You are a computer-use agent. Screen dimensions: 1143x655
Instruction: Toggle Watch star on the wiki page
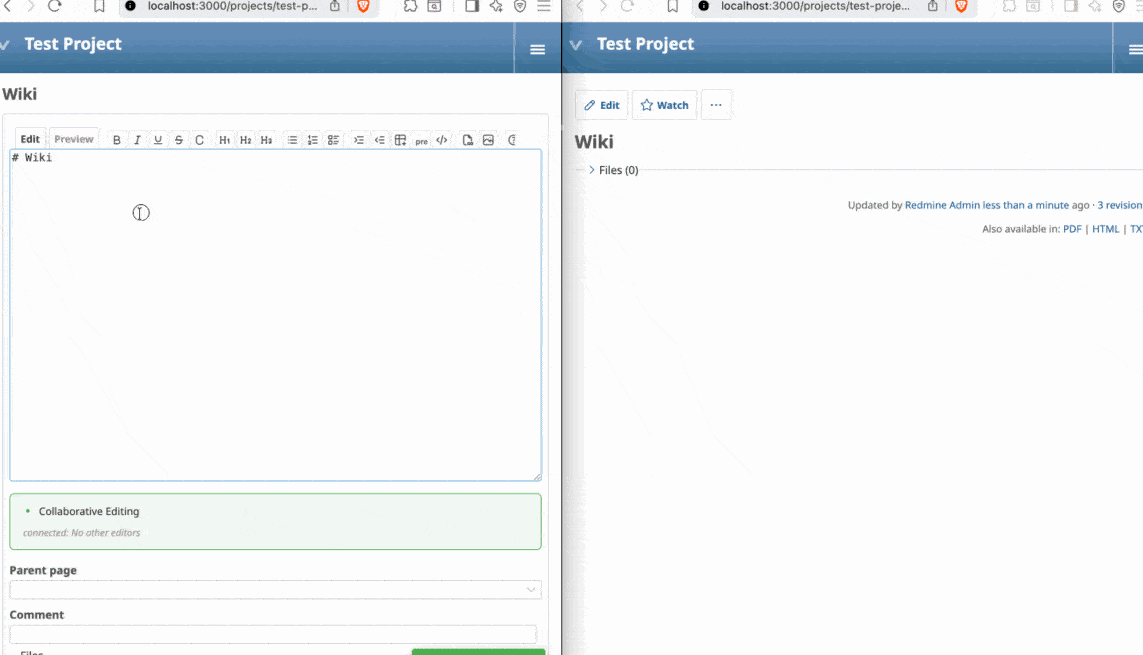pyautogui.click(x=664, y=105)
